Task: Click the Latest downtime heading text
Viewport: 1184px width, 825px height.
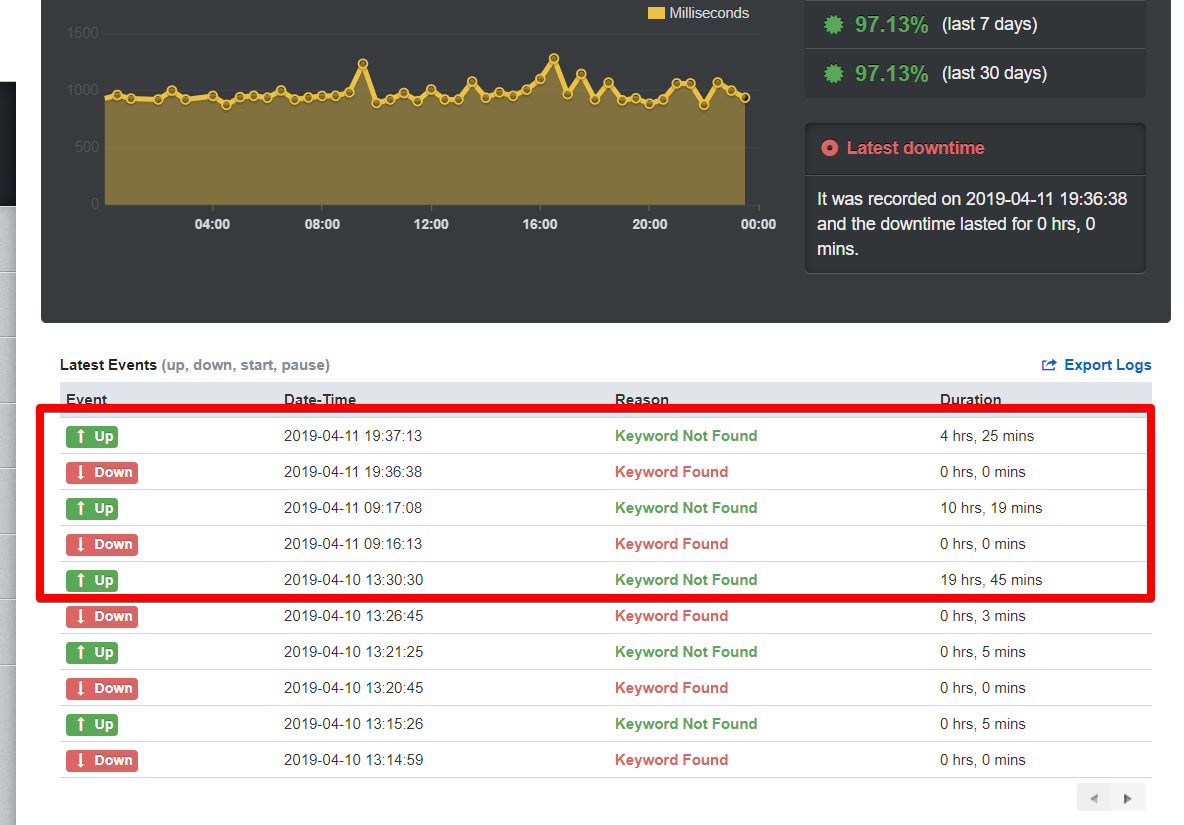Action: click(x=915, y=148)
